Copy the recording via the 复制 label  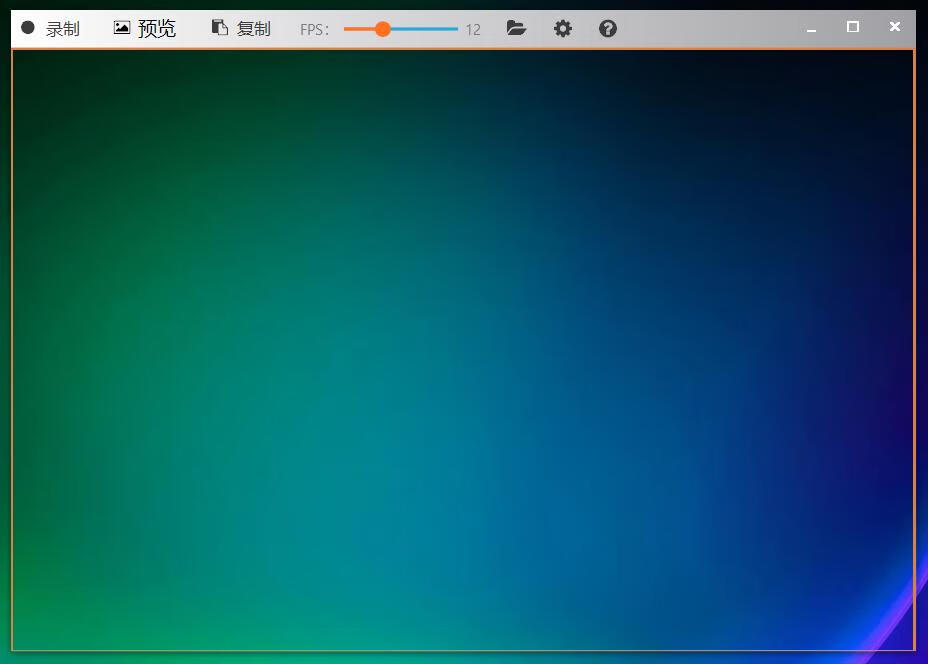pyautogui.click(x=253, y=29)
